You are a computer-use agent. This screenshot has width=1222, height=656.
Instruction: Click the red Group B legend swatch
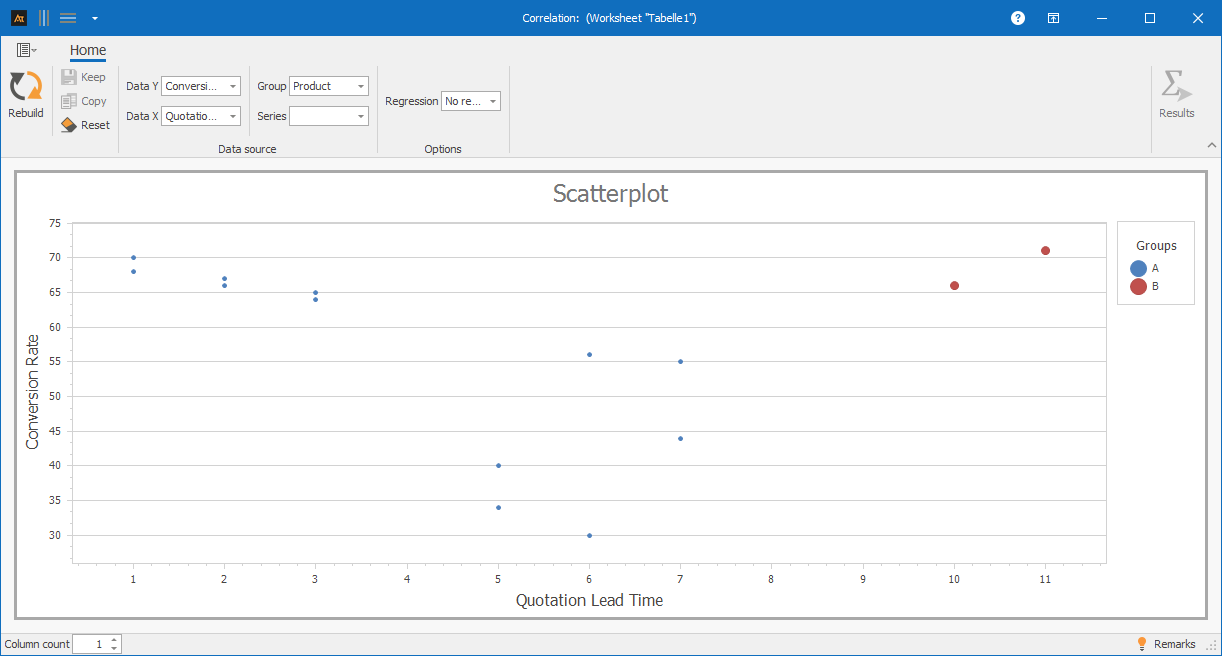tap(1138, 287)
